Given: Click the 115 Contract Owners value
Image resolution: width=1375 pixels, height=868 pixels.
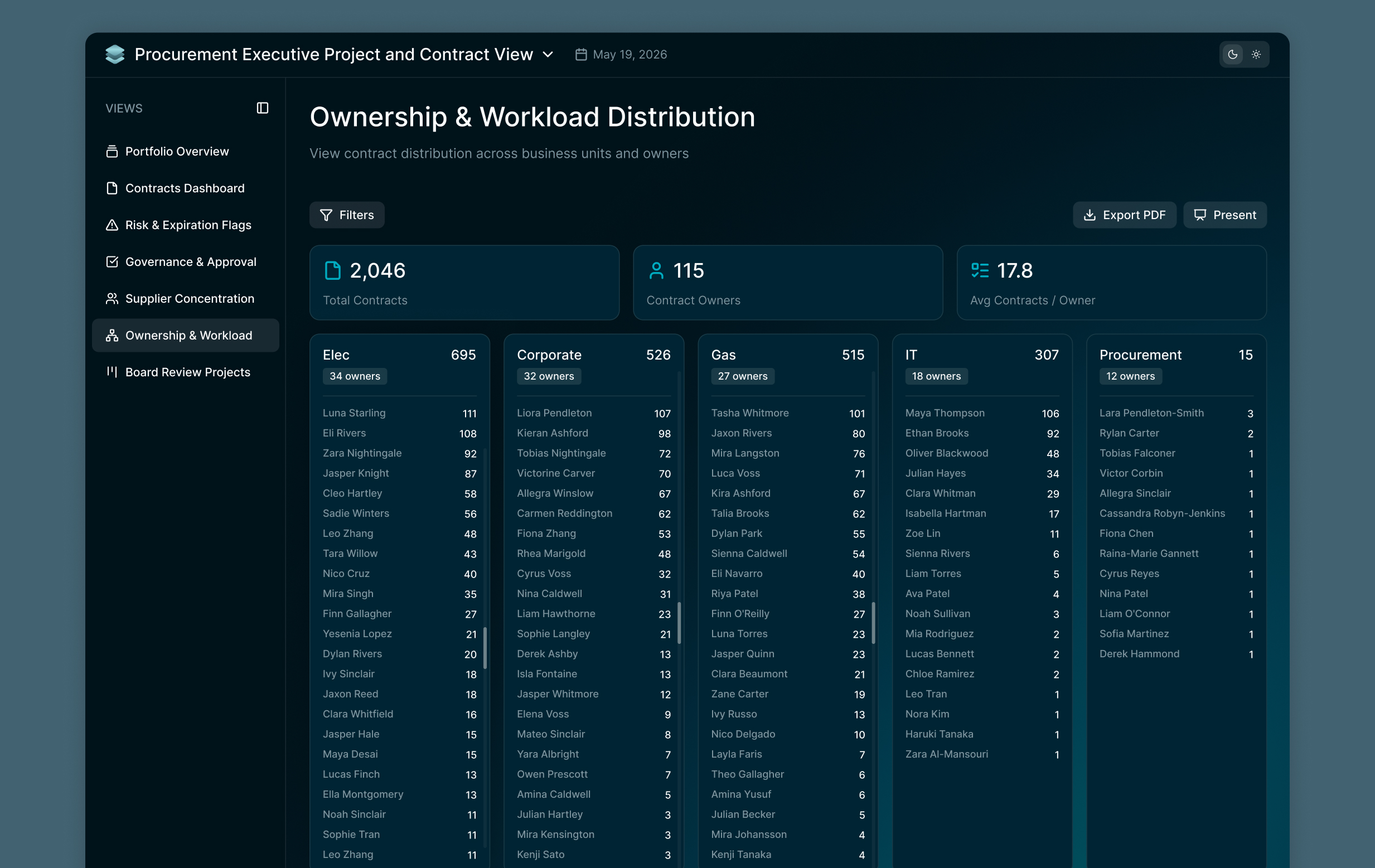Looking at the screenshot, I should point(689,271).
